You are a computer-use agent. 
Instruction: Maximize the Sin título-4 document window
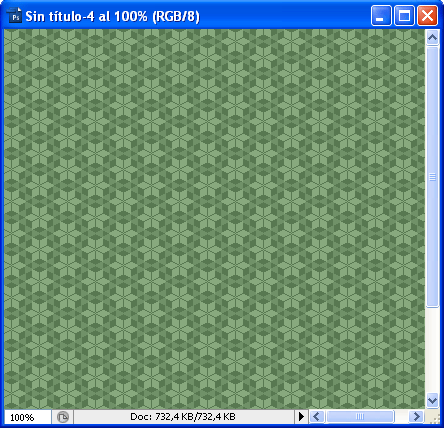click(404, 15)
